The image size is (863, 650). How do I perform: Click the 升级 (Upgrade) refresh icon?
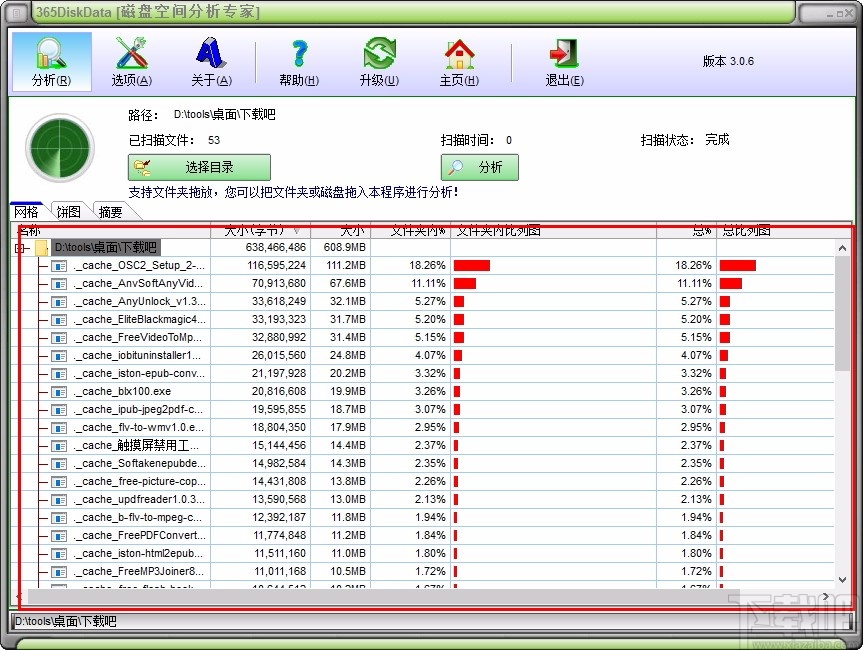[x=379, y=60]
